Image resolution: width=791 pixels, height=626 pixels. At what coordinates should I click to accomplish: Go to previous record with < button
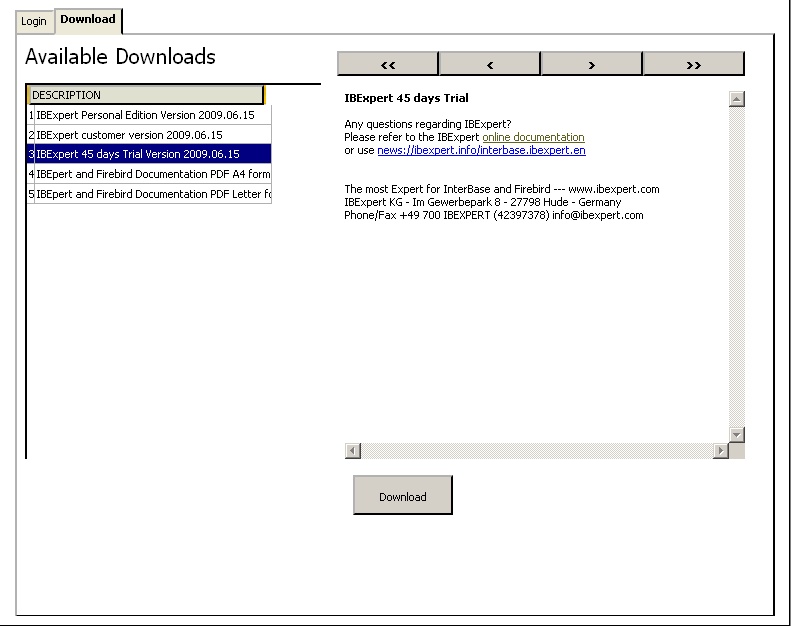click(490, 64)
